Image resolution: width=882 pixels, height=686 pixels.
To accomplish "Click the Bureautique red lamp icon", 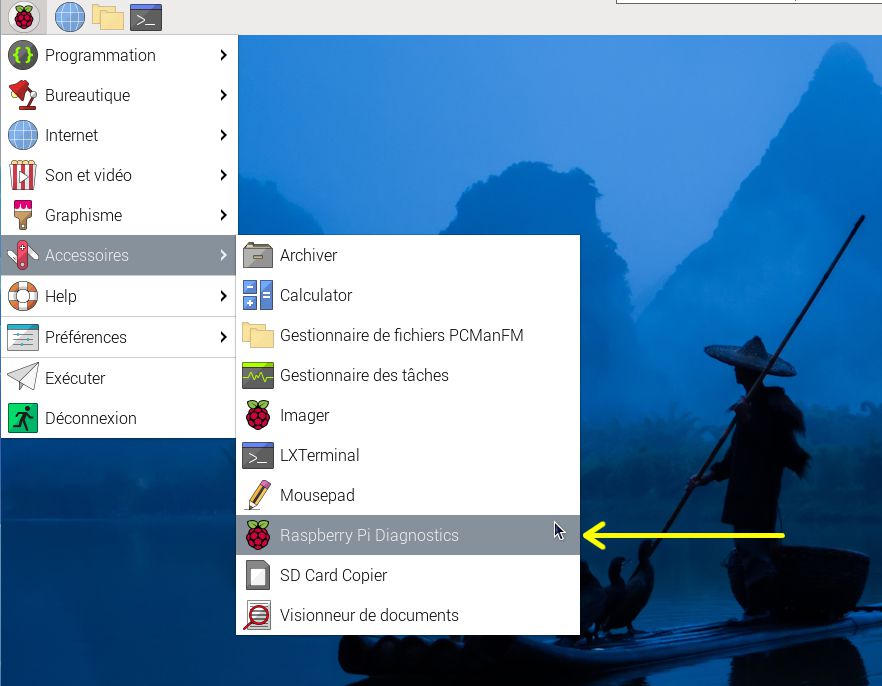I will tap(22, 95).
